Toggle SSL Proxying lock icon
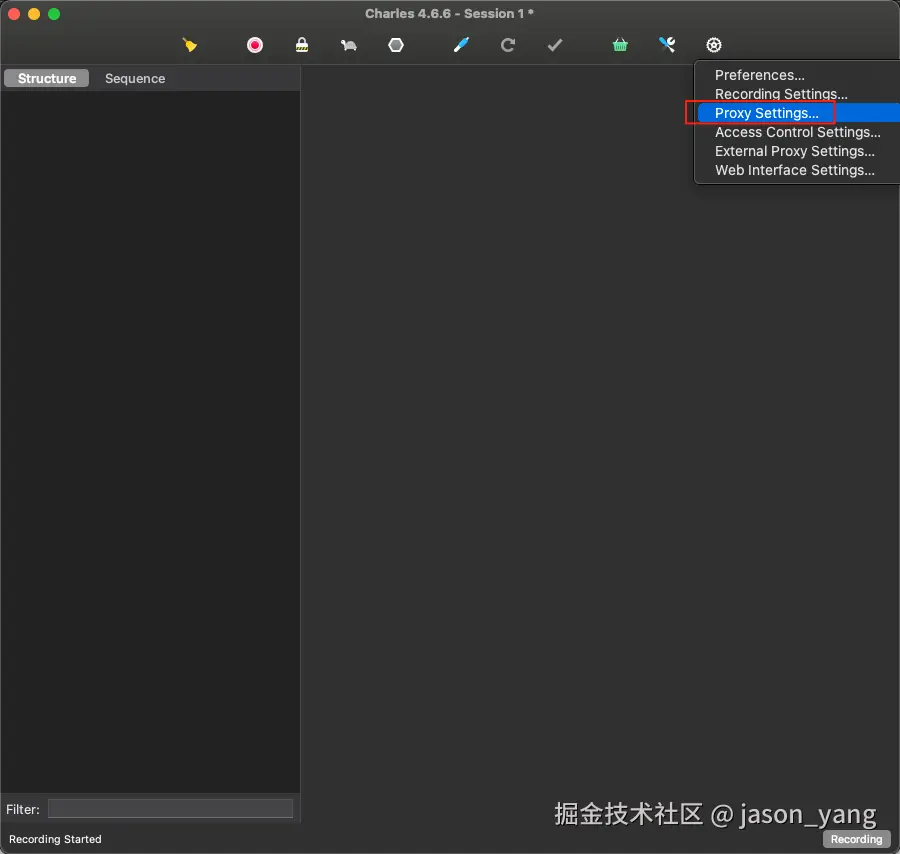Viewport: 900px width, 854px height. point(302,45)
